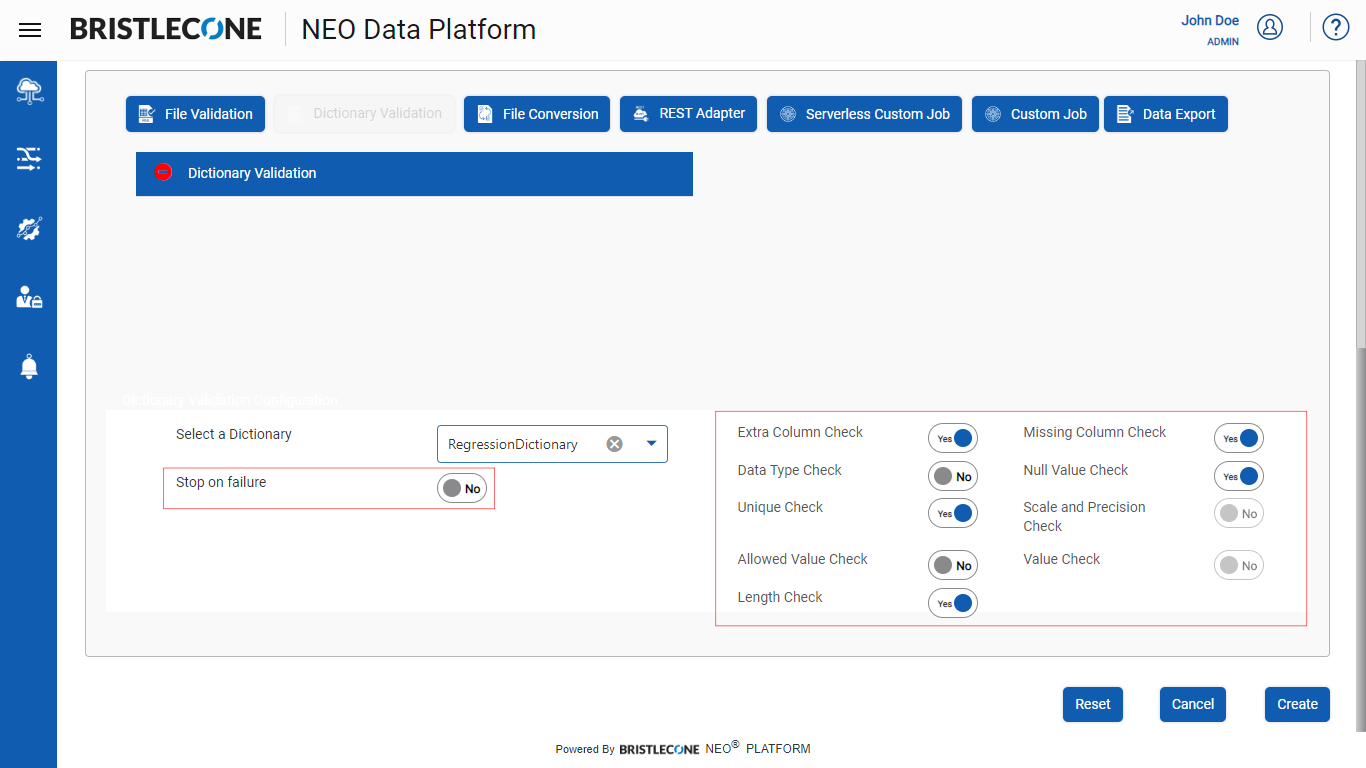The height and width of the screenshot is (768, 1366).
Task: Open the hamburger navigation menu
Action: pyautogui.click(x=30, y=30)
